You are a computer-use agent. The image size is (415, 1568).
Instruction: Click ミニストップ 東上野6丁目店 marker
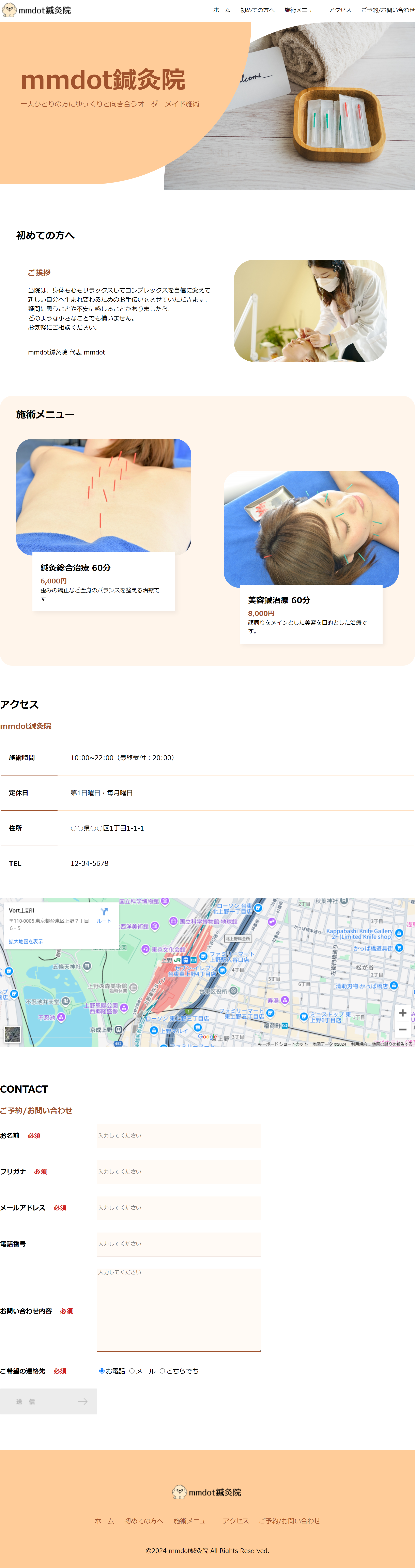coord(304,1017)
